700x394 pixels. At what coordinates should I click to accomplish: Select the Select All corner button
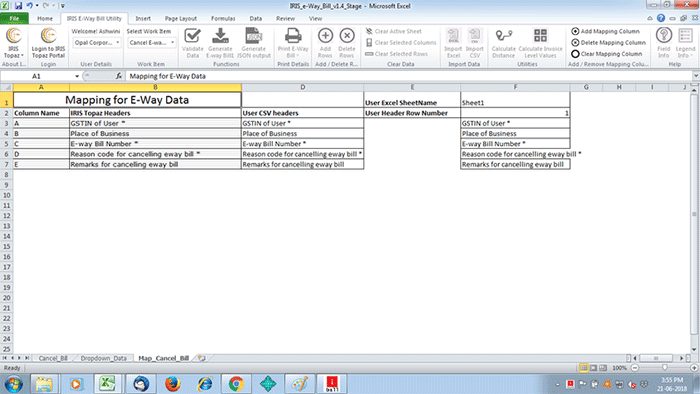[x=7, y=87]
